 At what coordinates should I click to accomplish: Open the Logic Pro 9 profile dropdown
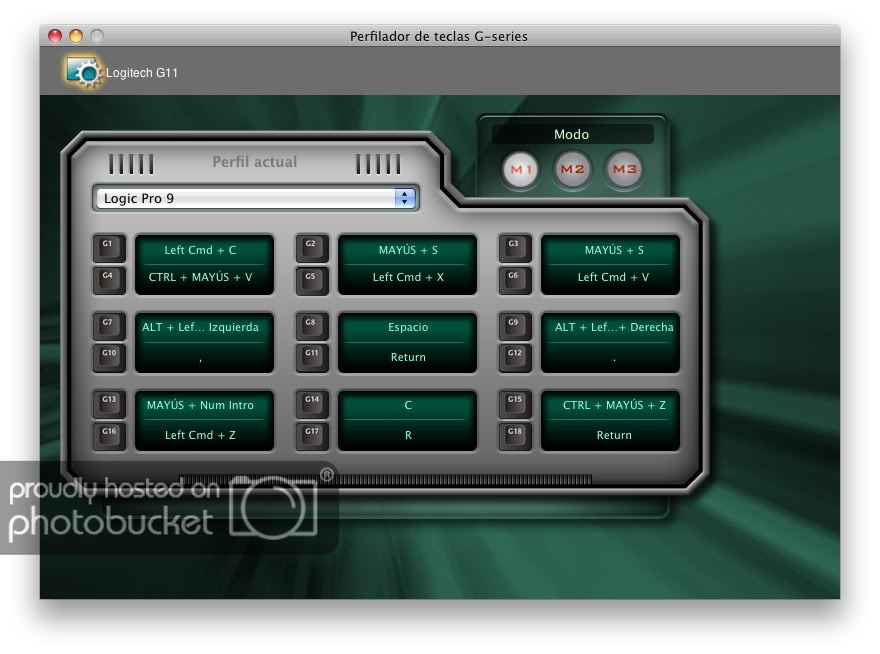pyautogui.click(x=245, y=198)
